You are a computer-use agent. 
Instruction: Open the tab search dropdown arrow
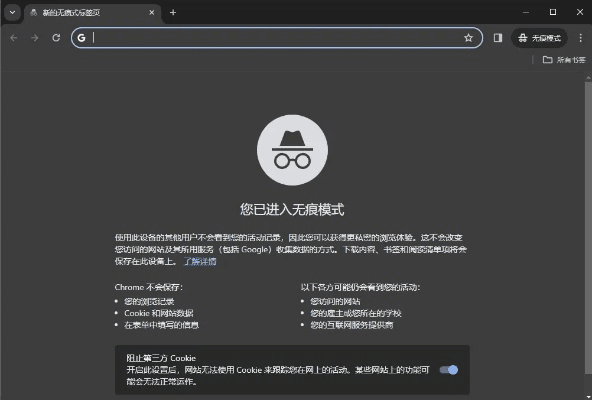pos(12,12)
